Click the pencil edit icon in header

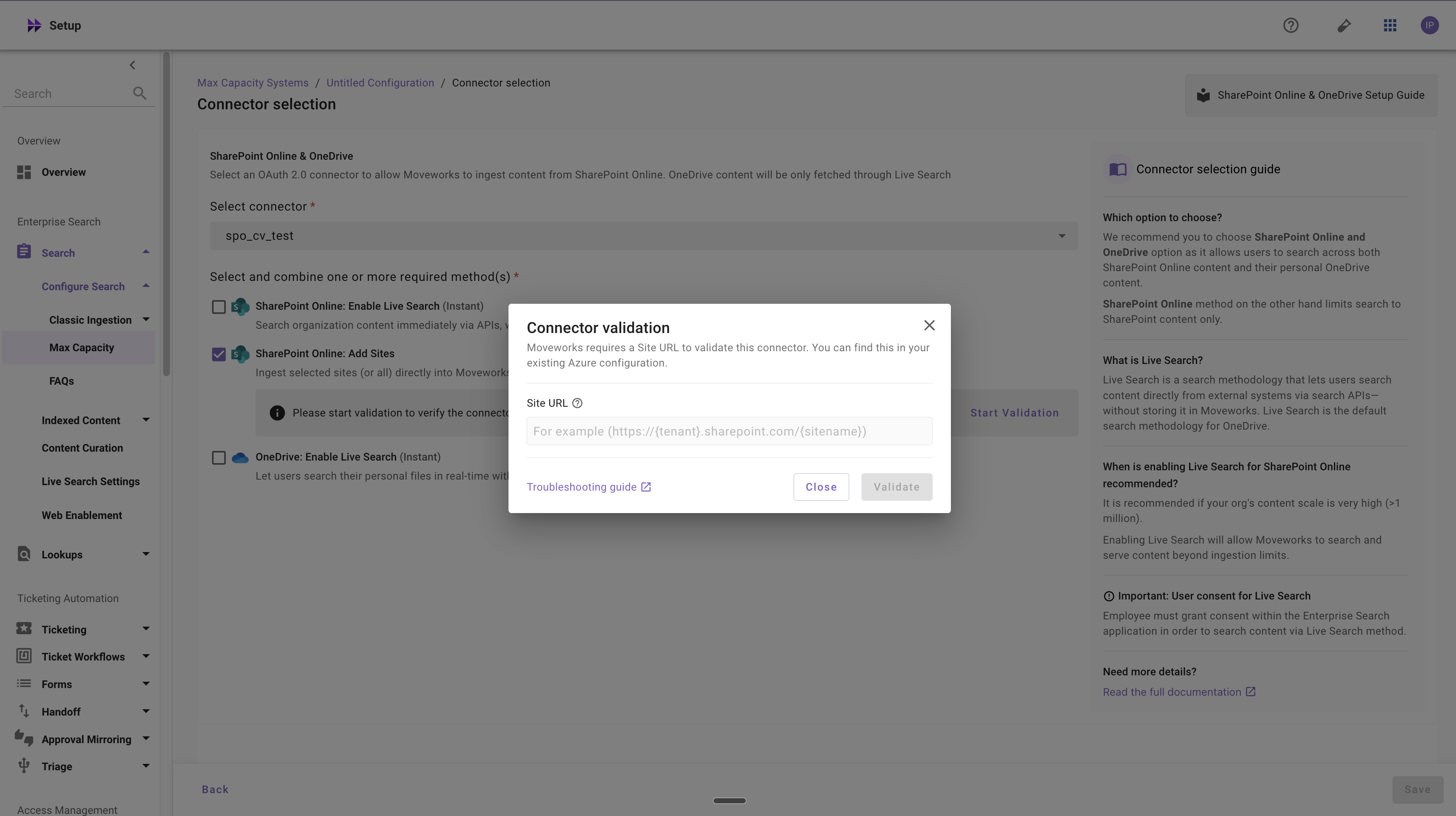point(1344,25)
